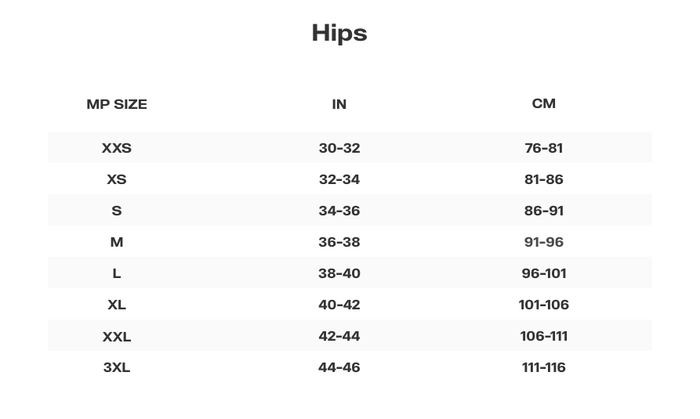This screenshot has width=700, height=419.
Task: Select the IN column header
Action: click(x=339, y=104)
